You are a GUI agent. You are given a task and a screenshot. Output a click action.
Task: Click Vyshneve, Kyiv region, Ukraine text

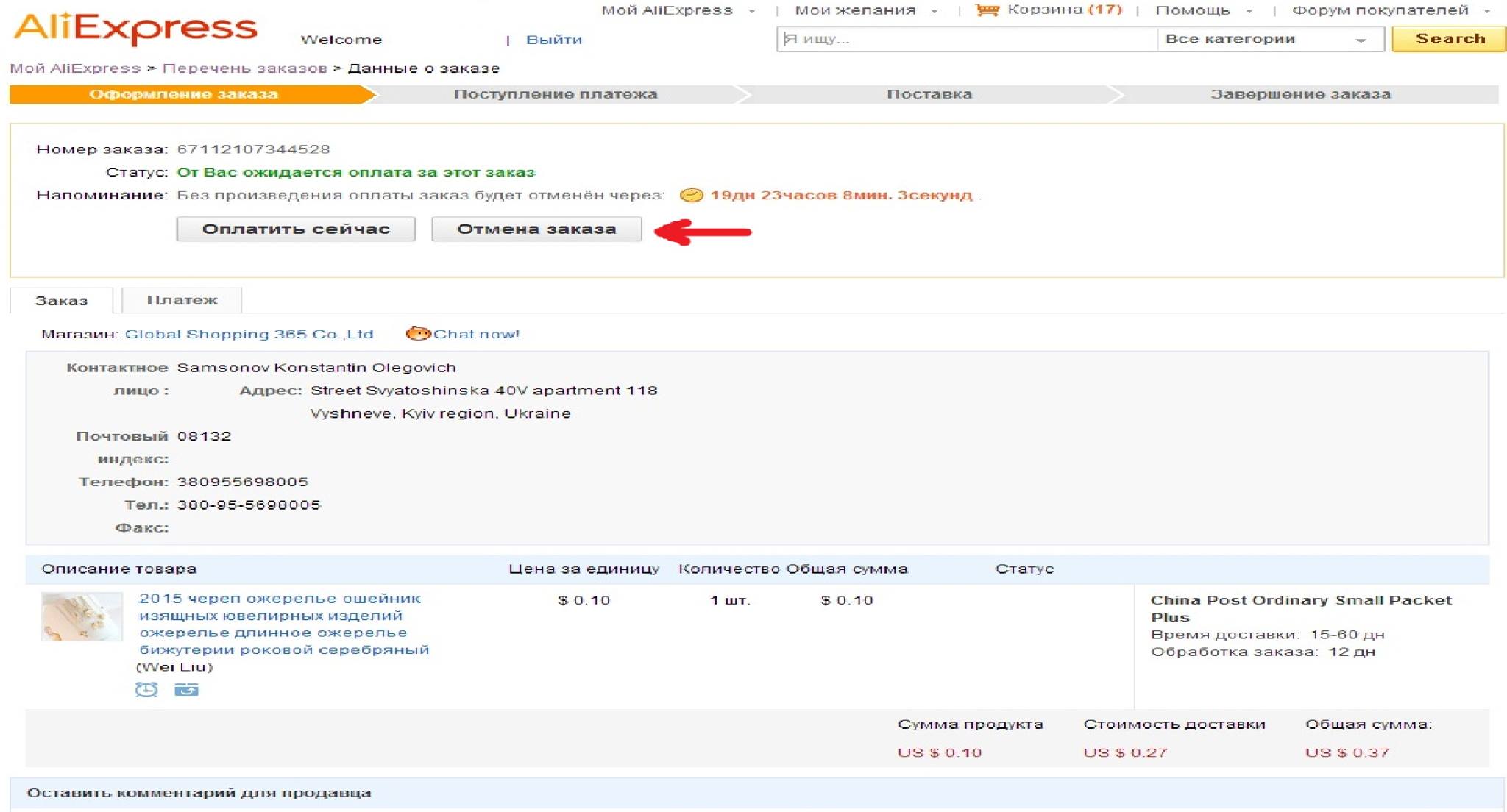pos(440,413)
